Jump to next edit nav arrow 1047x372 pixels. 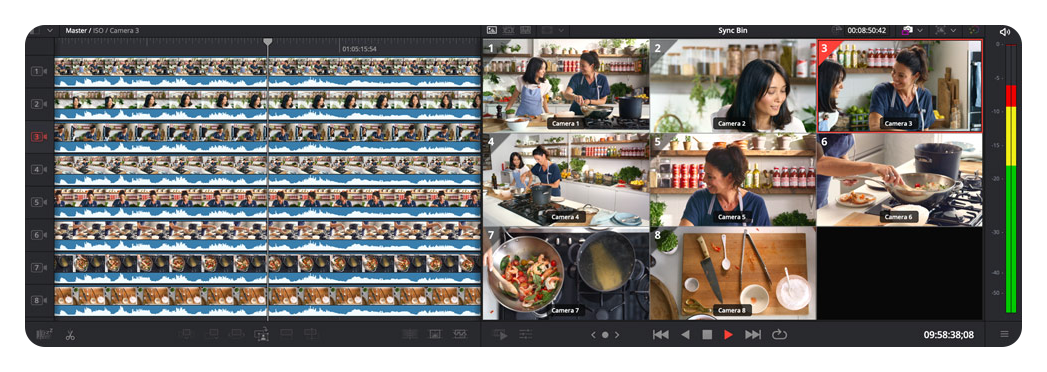pyautogui.click(x=617, y=335)
